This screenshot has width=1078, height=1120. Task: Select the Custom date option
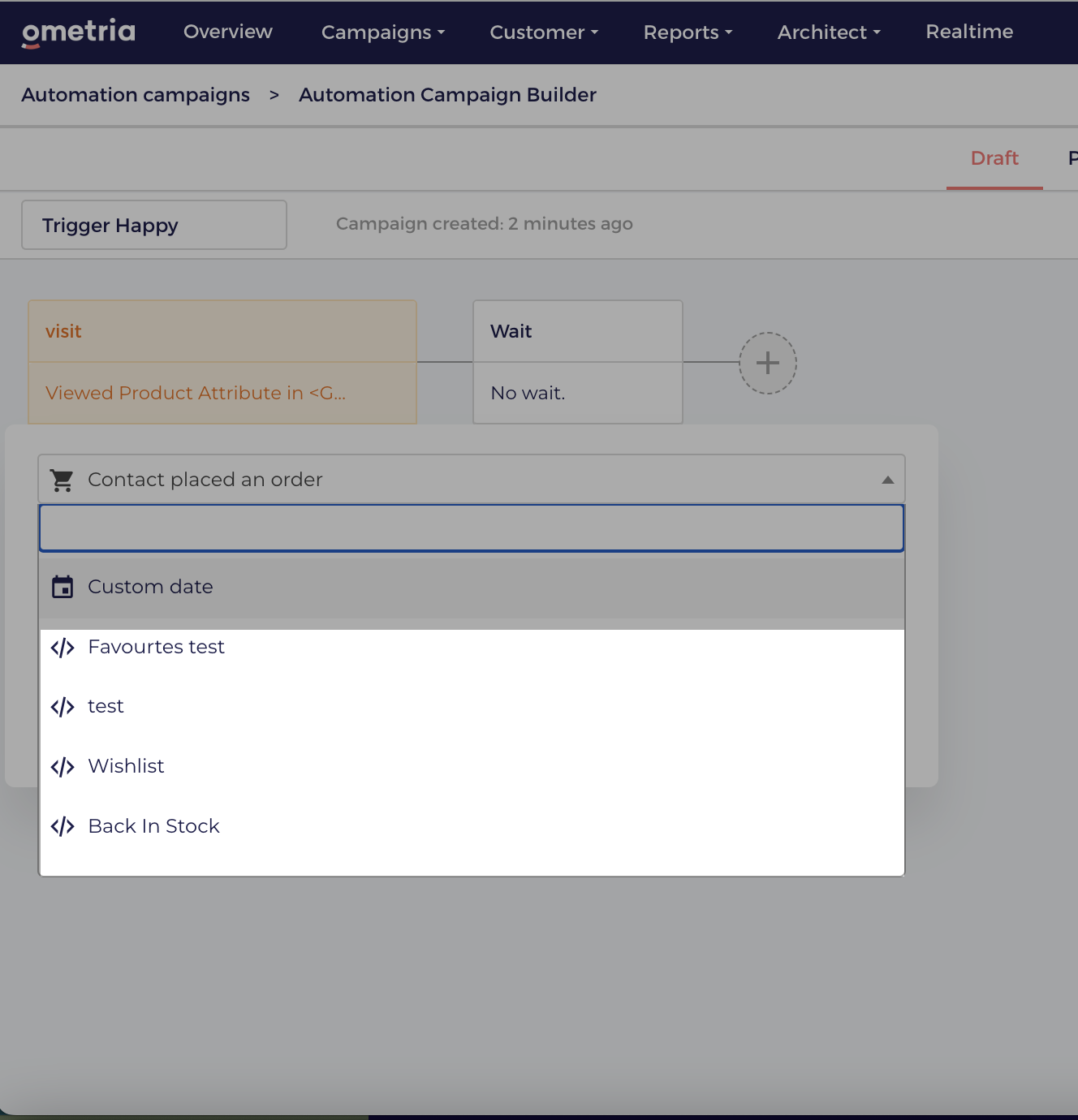[472, 588]
